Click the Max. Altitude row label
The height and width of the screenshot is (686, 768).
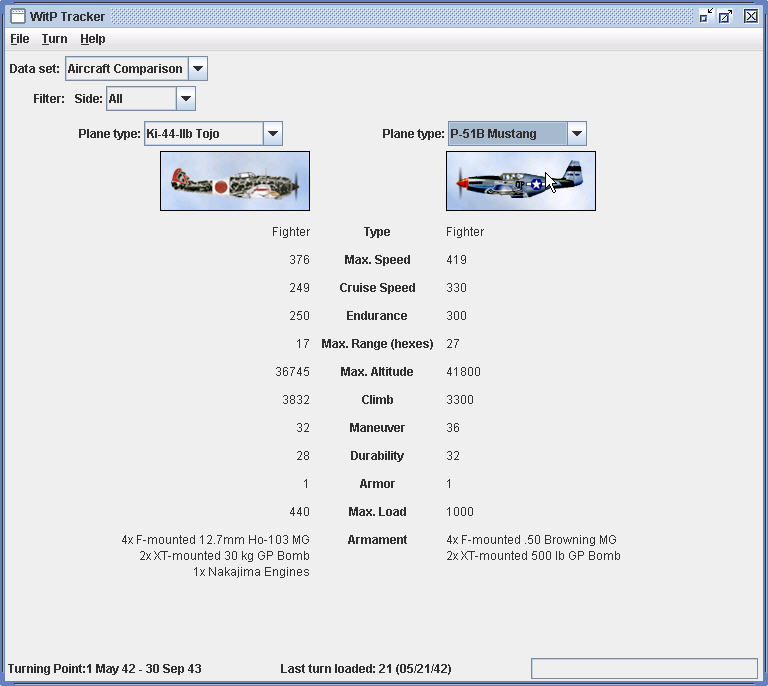[x=377, y=372]
